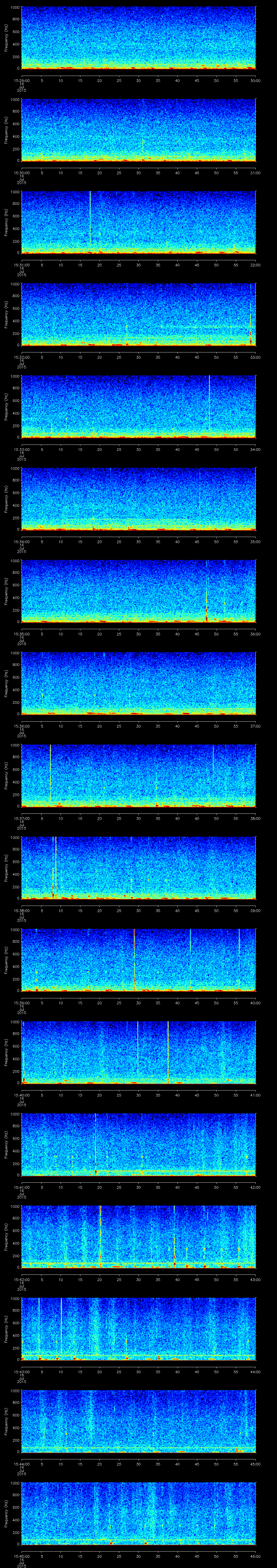277x1568 pixels.
Task: Click the Frequency (Hz) label of the top spectrogram
Action: click(x=6, y=38)
